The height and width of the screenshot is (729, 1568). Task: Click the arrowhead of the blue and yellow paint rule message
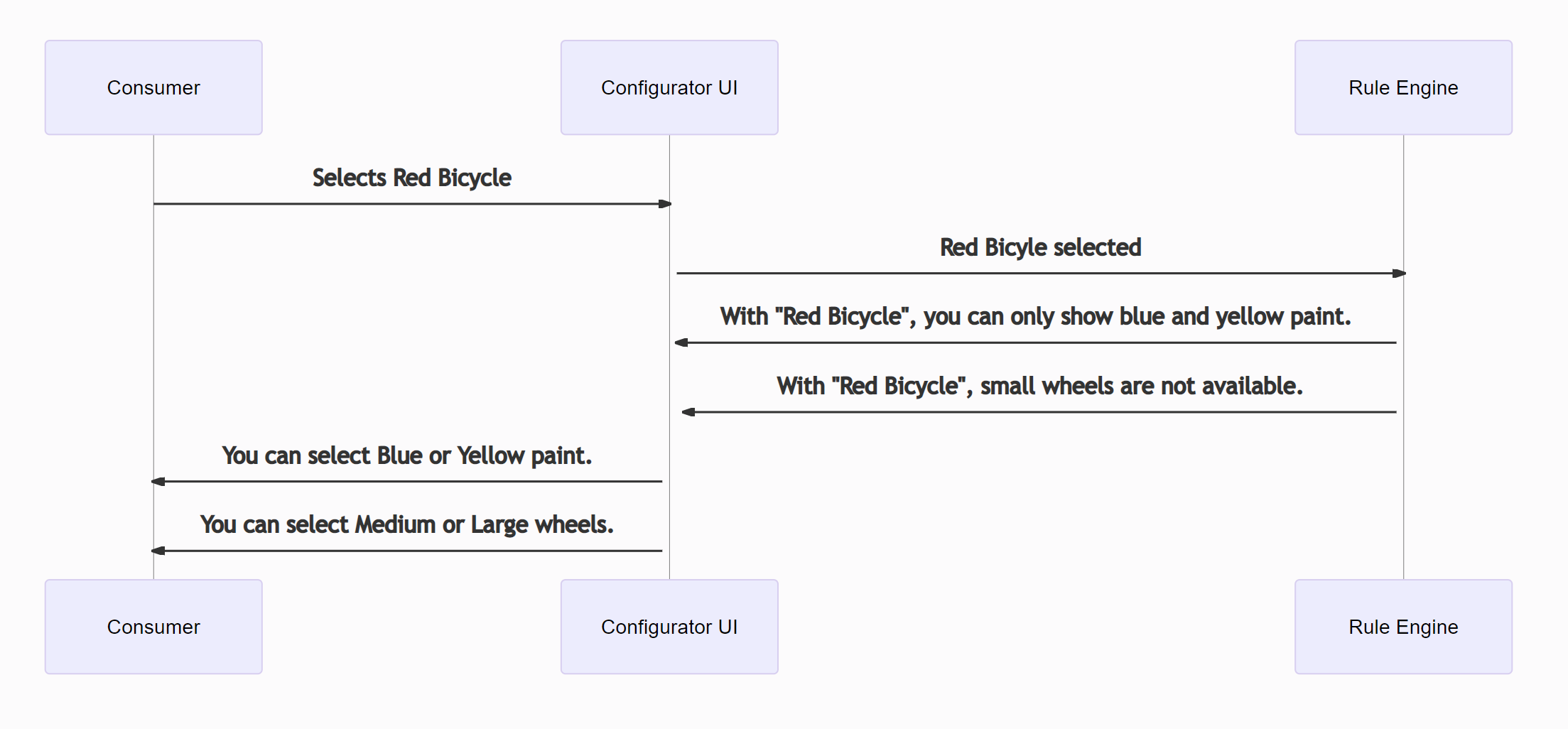click(x=681, y=342)
